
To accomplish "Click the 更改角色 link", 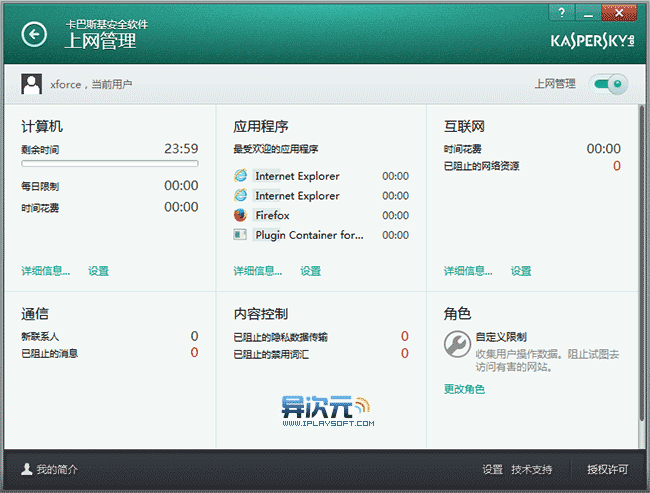I will [464, 389].
